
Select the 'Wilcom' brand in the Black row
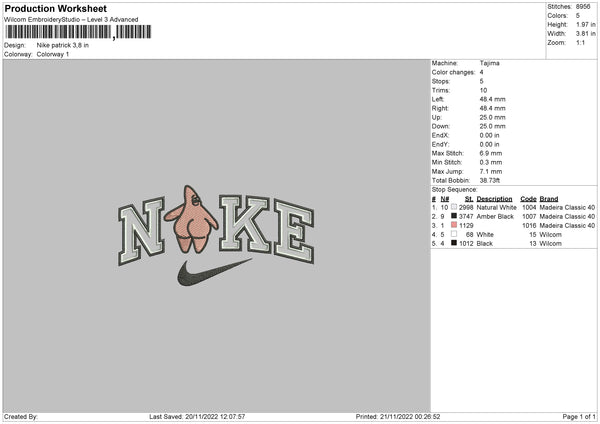pyautogui.click(x=551, y=243)
